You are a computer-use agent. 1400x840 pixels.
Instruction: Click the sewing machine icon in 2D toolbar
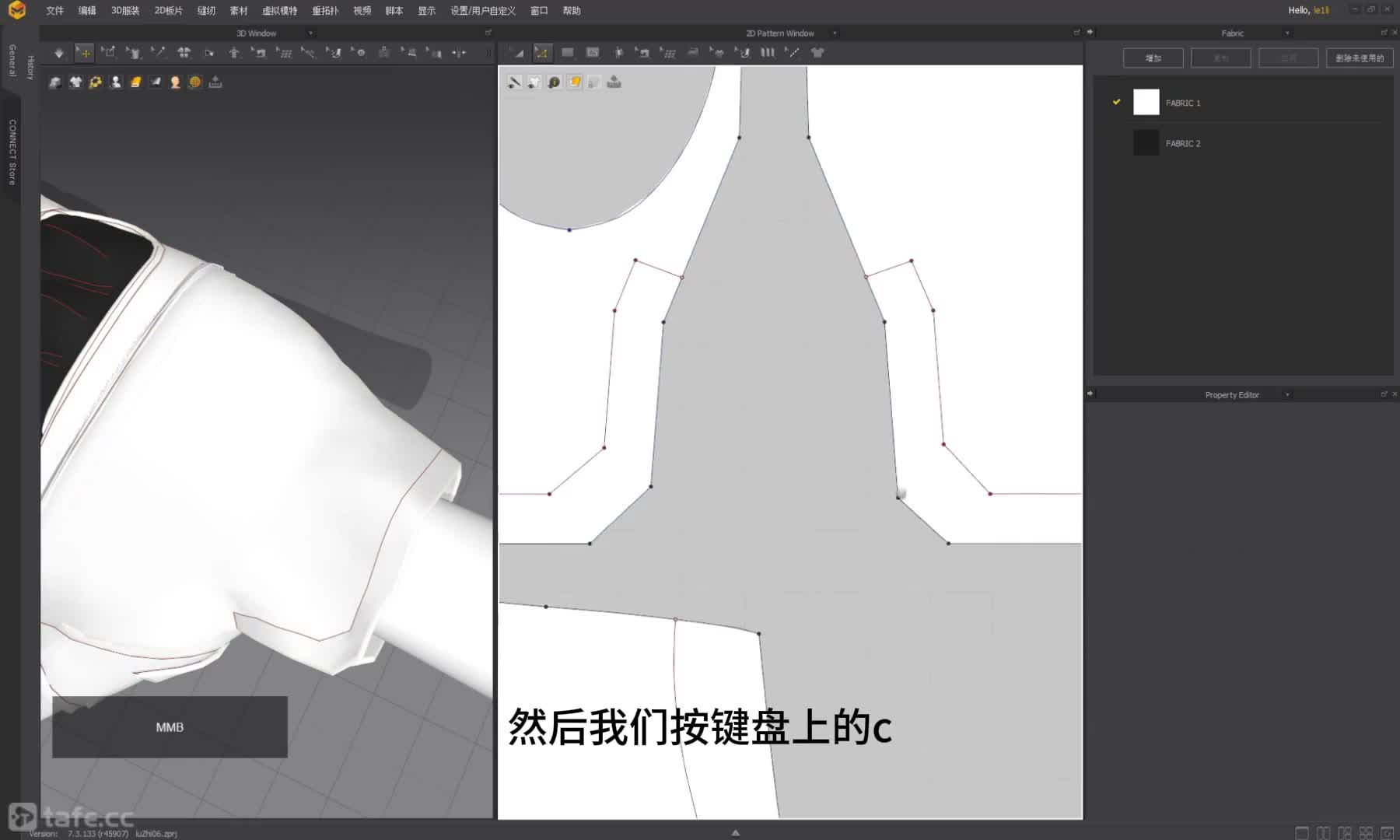point(642,53)
